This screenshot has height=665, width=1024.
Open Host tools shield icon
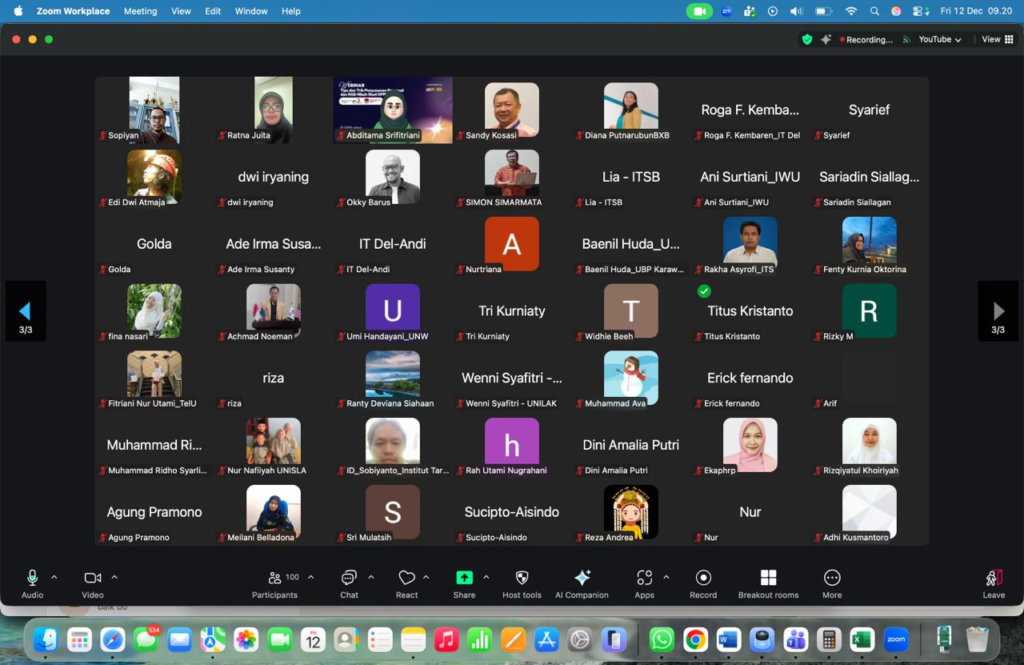[522, 579]
